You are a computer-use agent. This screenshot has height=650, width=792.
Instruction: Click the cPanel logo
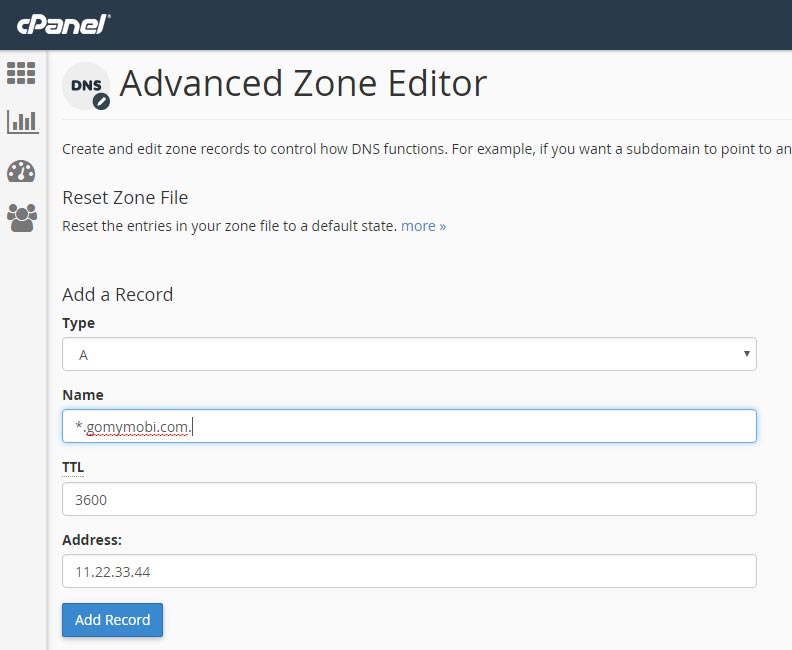click(x=63, y=24)
